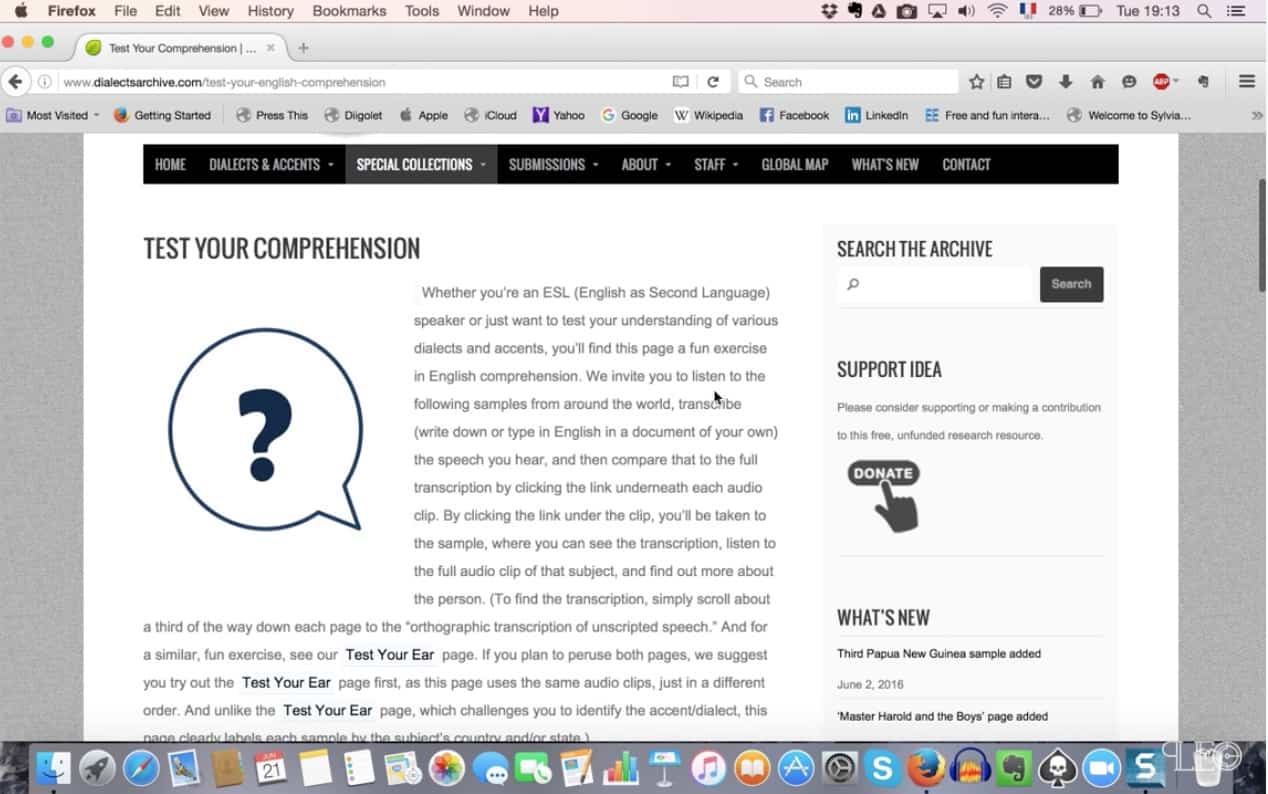Go to the Firefox home page icon
This screenshot has height=794, width=1268.
(x=1097, y=82)
